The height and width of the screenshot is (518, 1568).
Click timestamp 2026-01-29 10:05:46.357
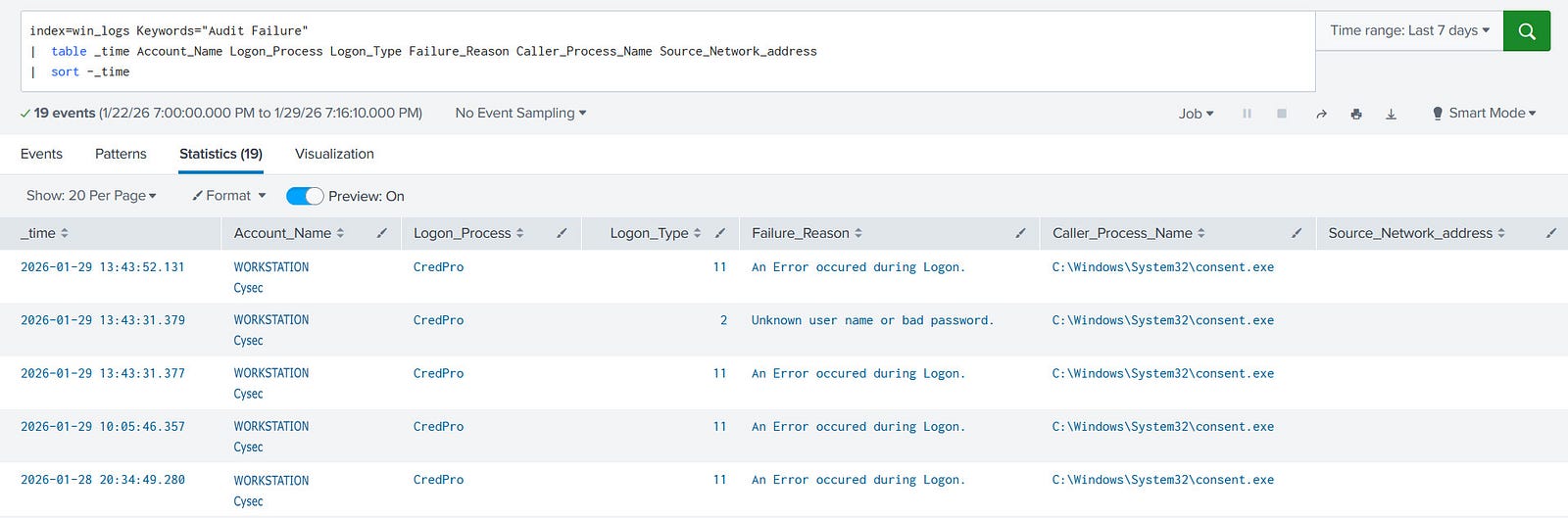point(103,426)
